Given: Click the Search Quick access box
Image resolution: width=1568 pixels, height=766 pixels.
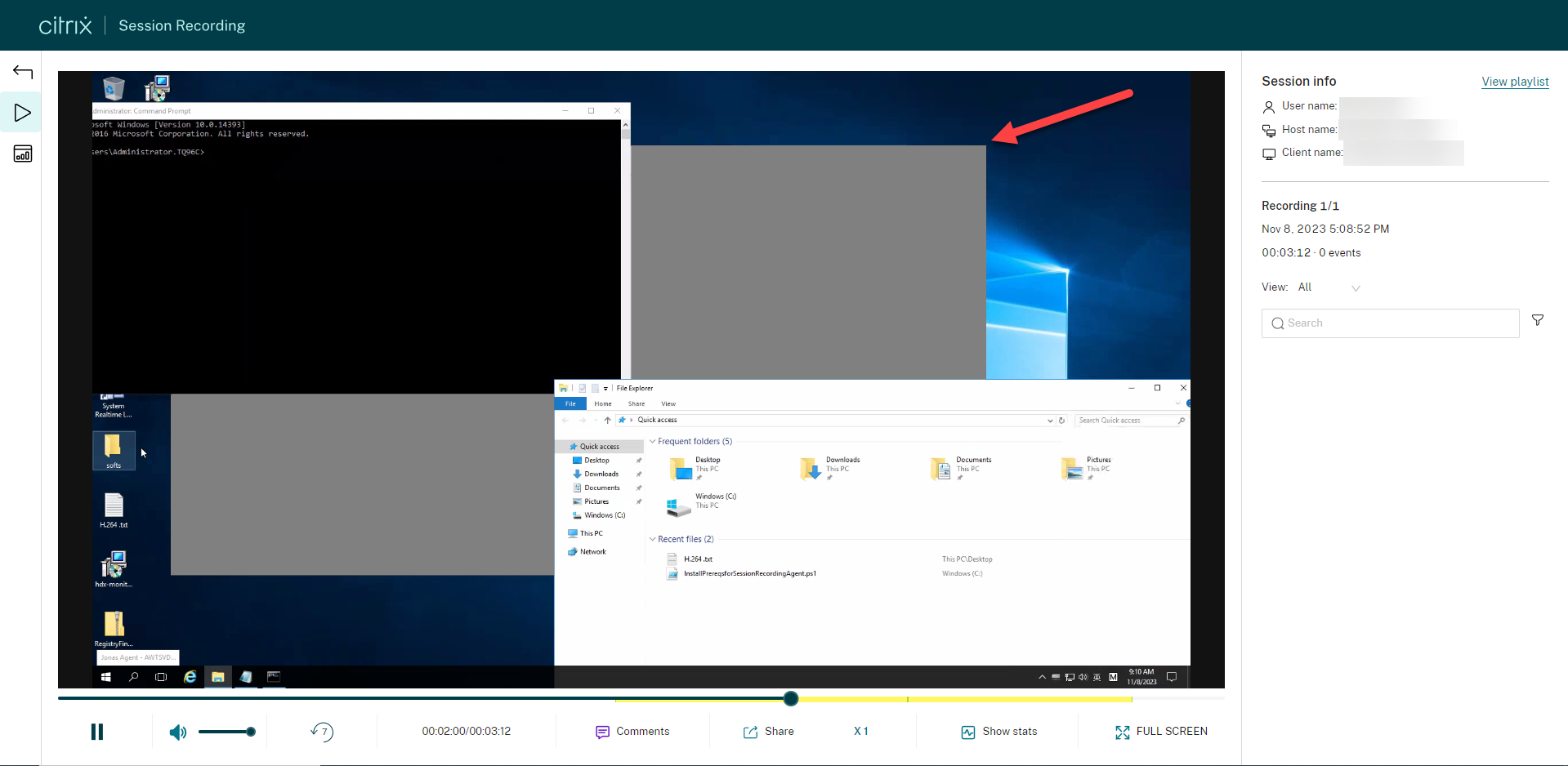Looking at the screenshot, I should pos(1130,421).
